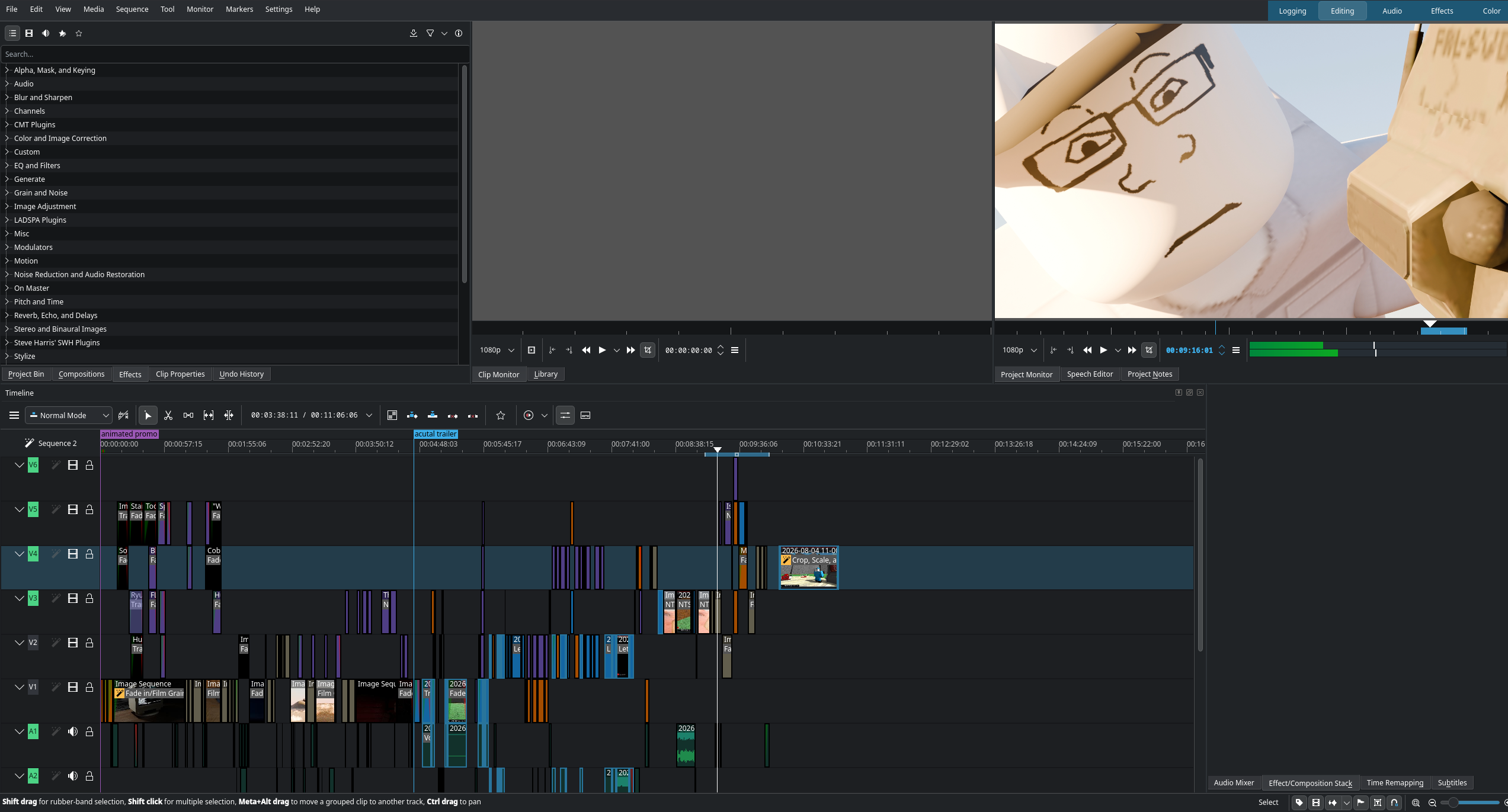The image size is (1508, 812).
Task: Rewind in the Clip Monitor
Action: [x=586, y=351]
